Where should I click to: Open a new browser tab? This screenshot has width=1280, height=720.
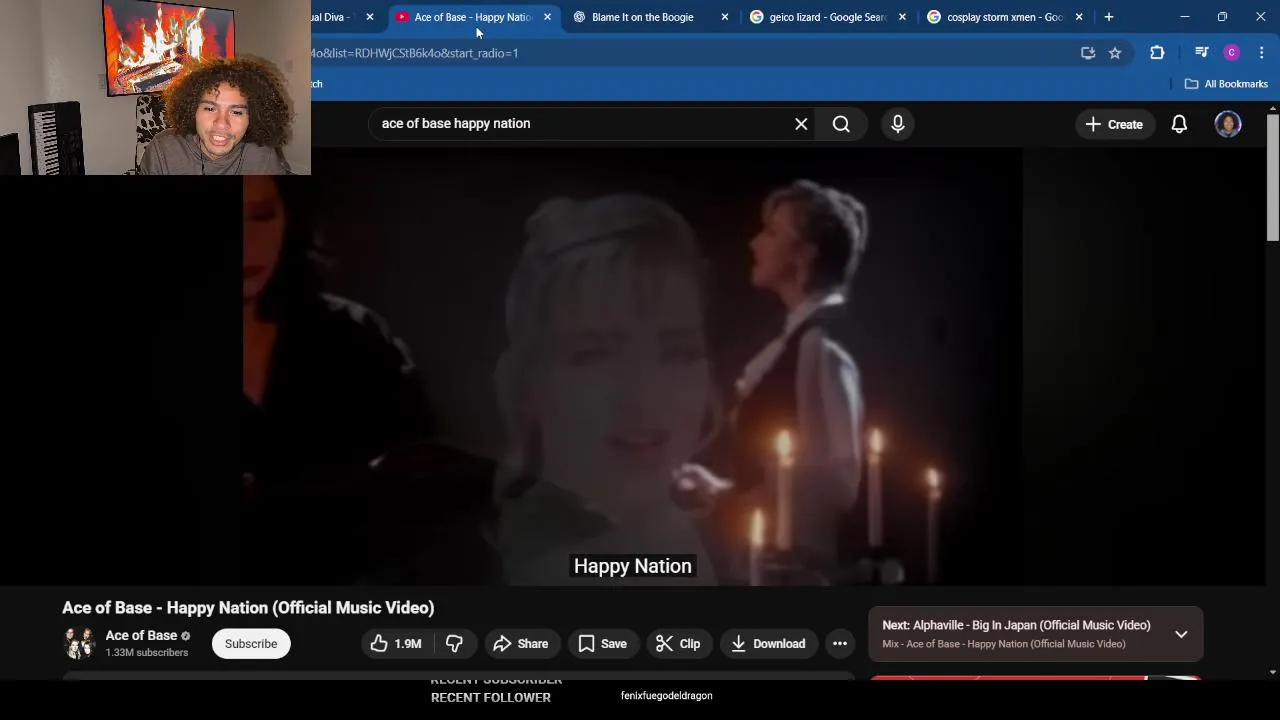(x=1109, y=17)
